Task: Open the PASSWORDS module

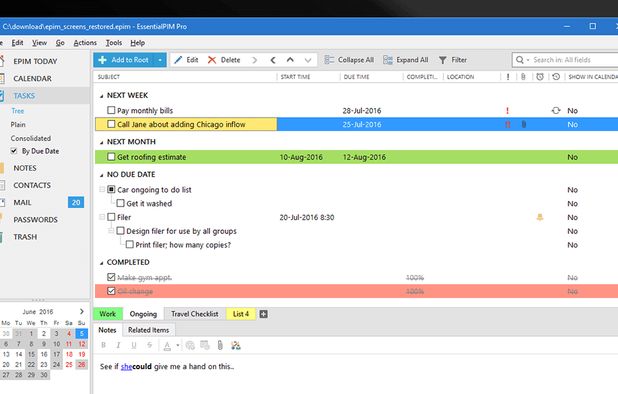Action: [35, 220]
